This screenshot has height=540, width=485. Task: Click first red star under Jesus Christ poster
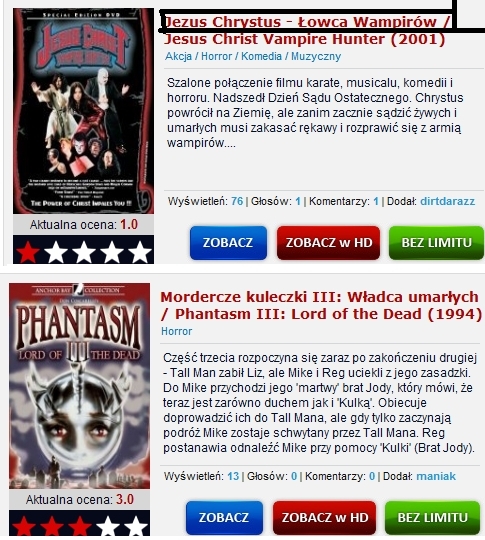(x=28, y=252)
